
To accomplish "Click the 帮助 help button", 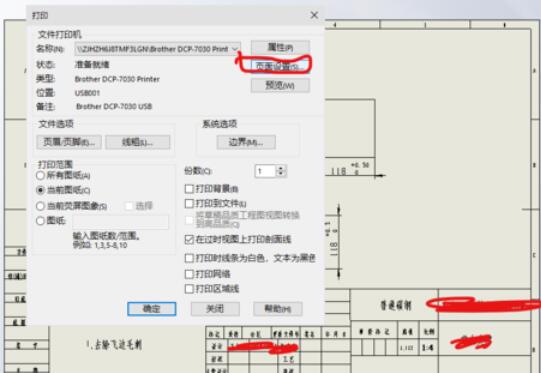I will click(x=278, y=309).
